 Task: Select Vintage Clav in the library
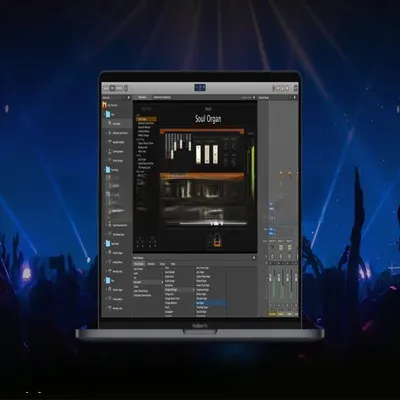[170, 294]
